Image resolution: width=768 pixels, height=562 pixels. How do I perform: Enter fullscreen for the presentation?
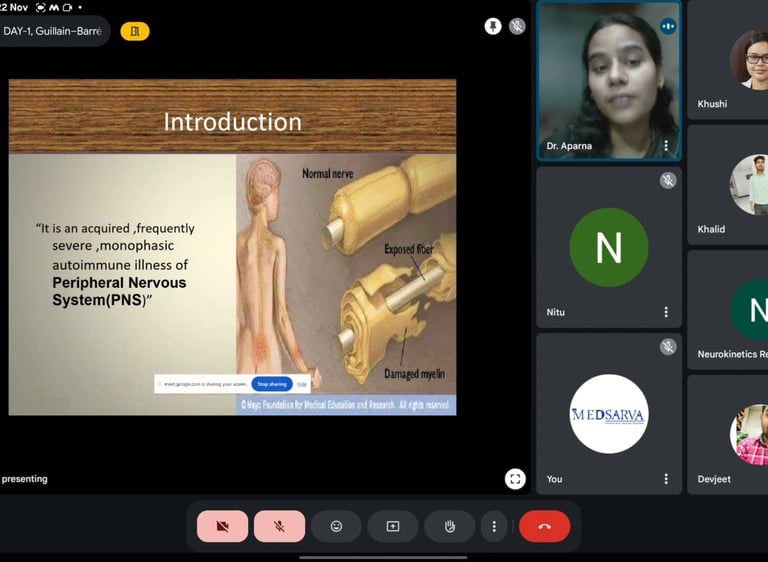515,479
